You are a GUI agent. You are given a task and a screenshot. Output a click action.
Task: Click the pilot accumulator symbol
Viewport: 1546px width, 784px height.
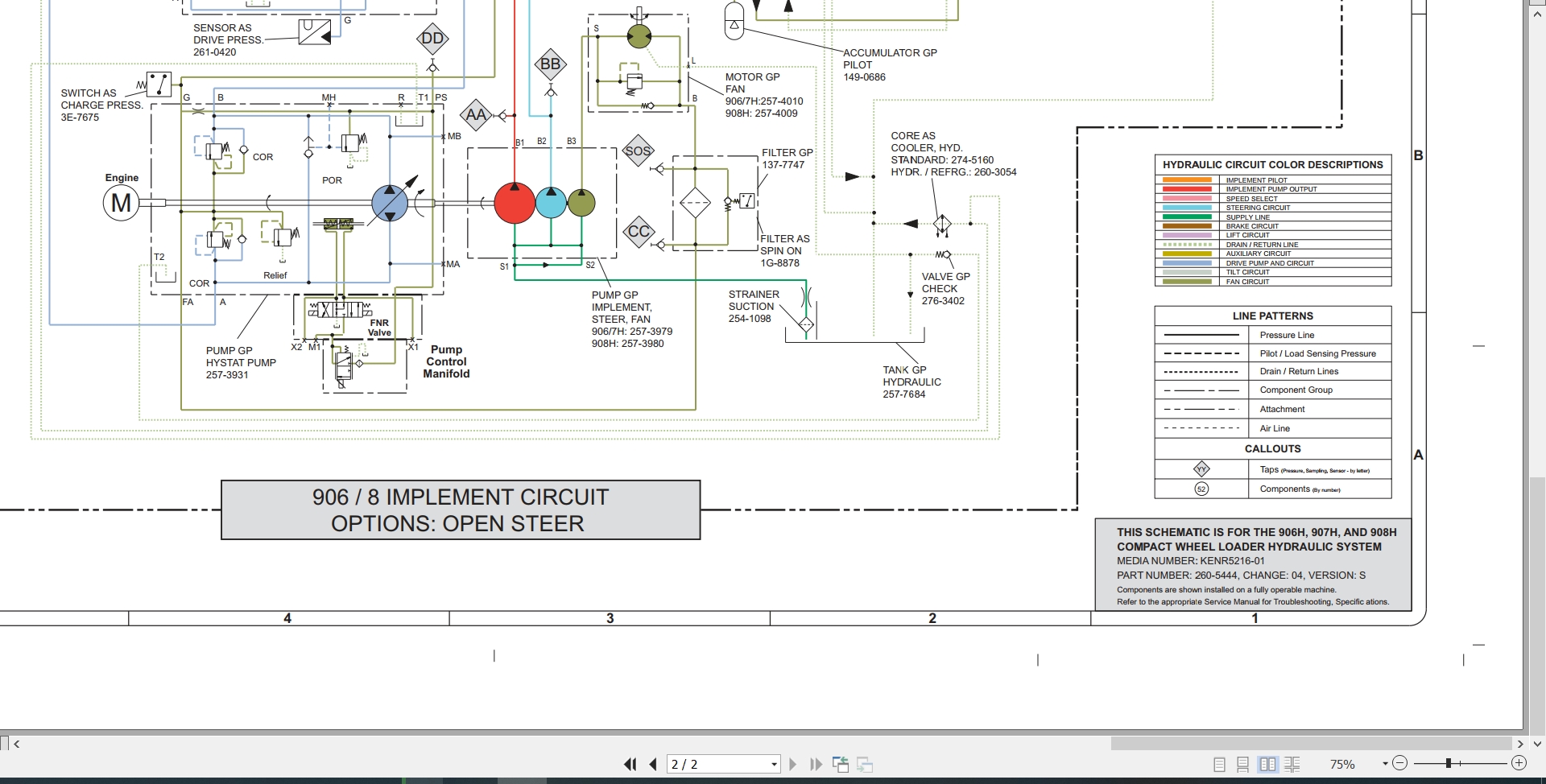click(x=734, y=20)
